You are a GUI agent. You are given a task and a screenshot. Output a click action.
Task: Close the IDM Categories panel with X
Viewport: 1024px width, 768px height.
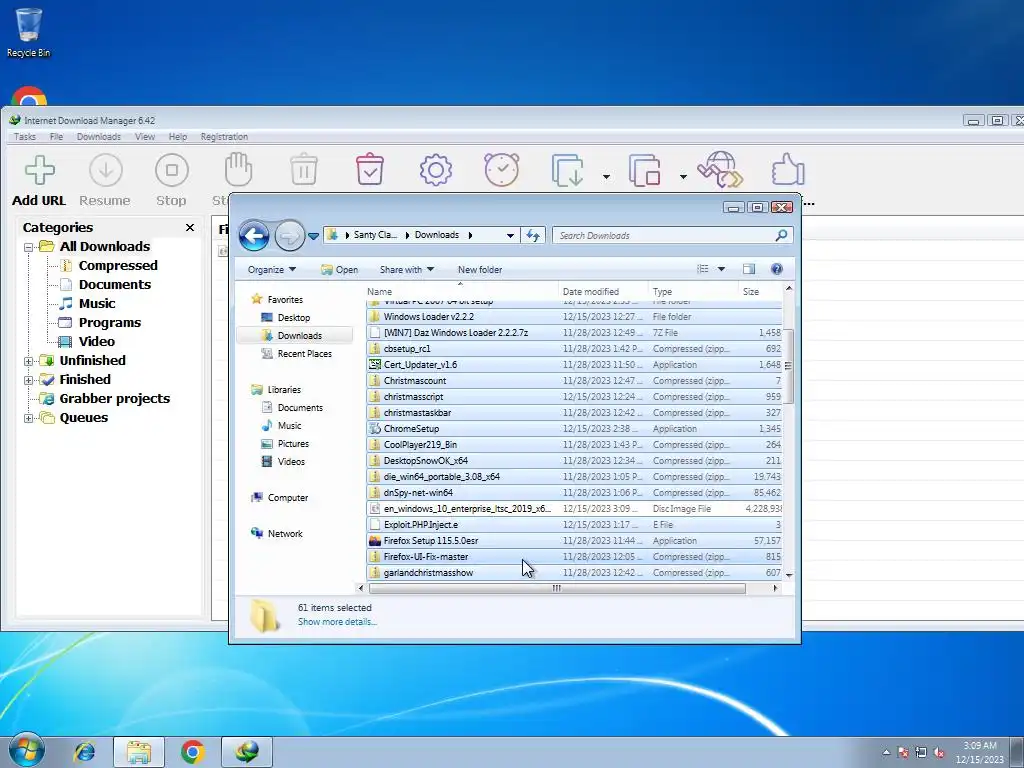(x=190, y=227)
